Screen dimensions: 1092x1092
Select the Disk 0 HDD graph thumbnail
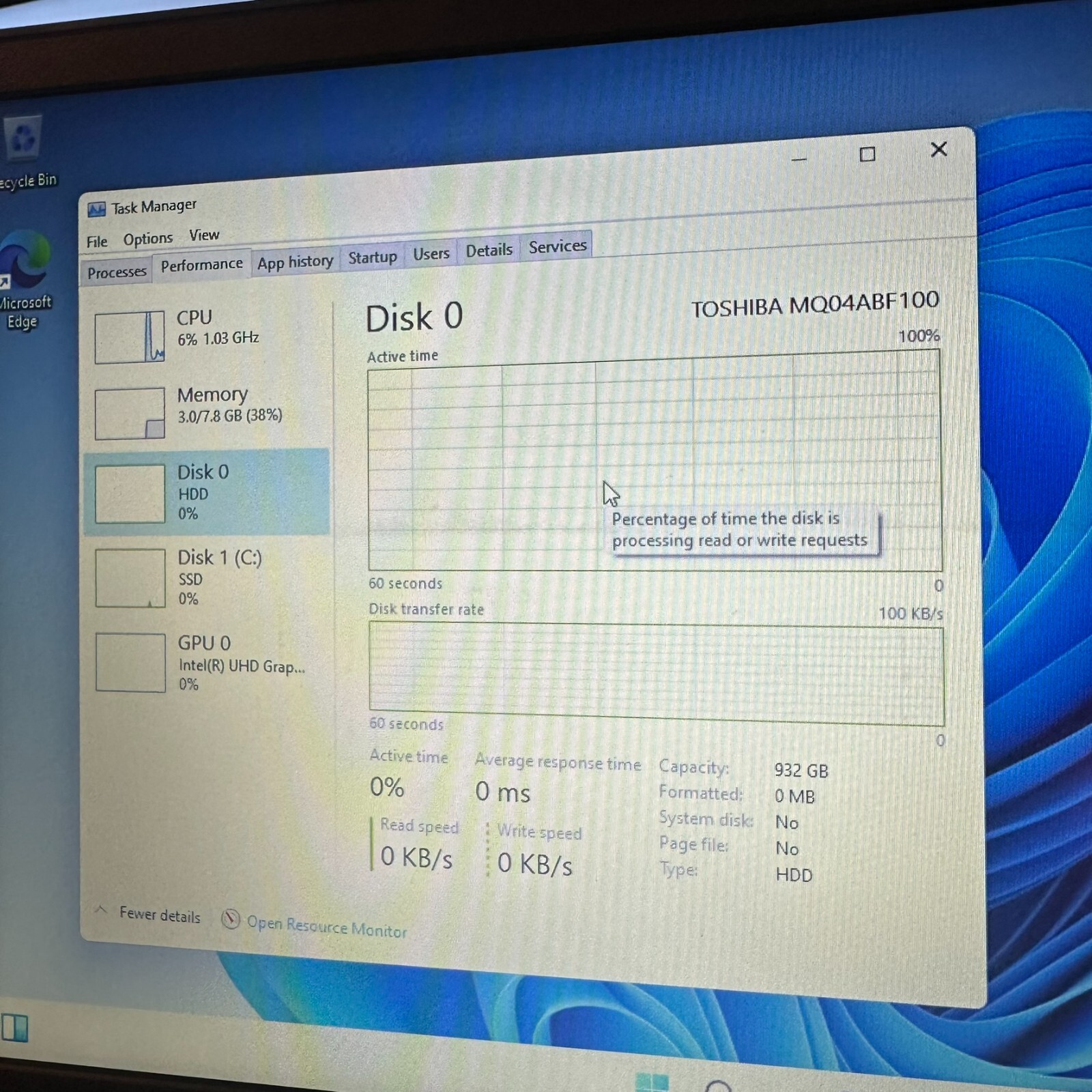point(130,494)
